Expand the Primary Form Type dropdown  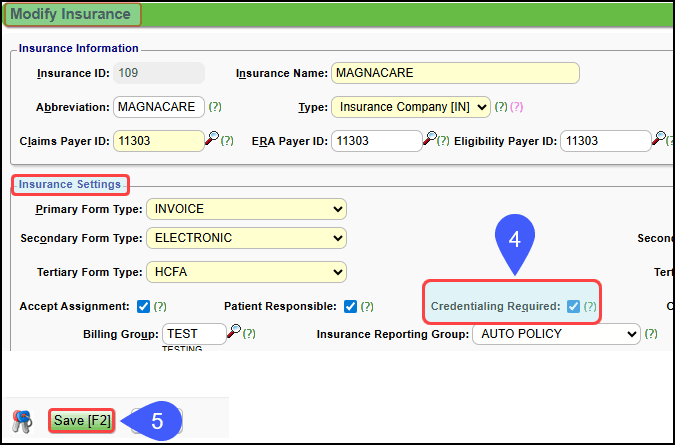[x=246, y=209]
